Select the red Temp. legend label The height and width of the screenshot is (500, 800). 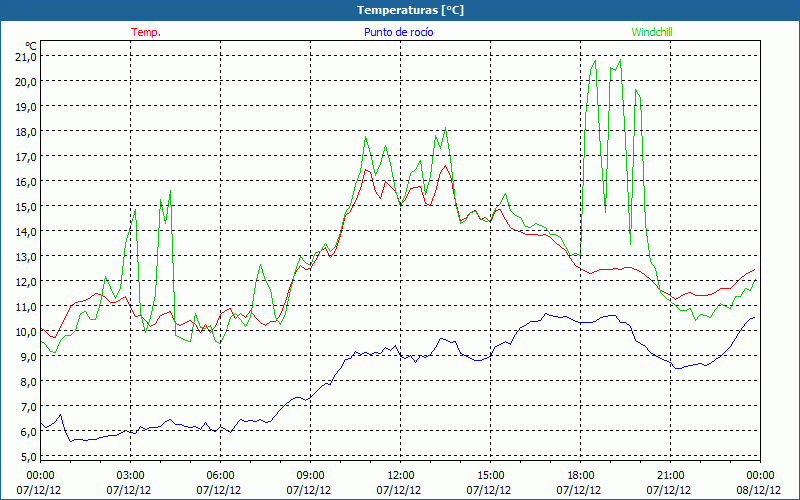[146, 32]
